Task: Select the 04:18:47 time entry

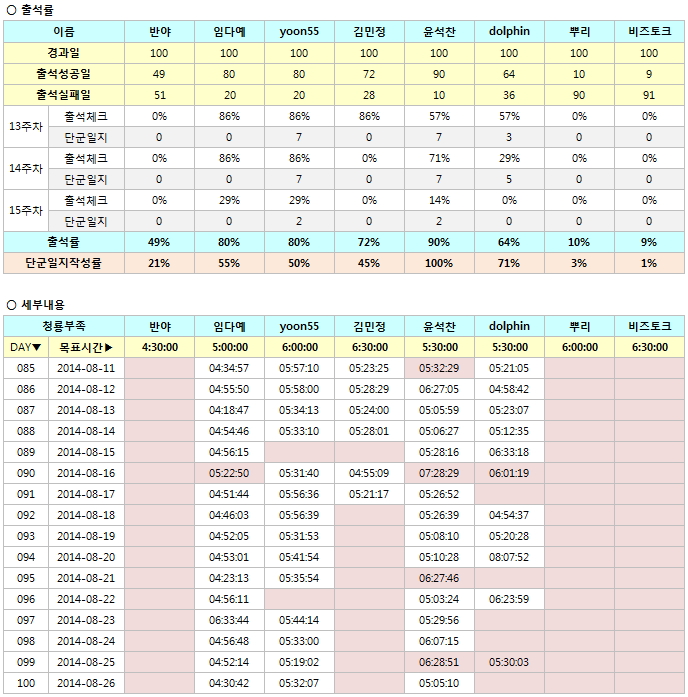Action: click(x=229, y=410)
